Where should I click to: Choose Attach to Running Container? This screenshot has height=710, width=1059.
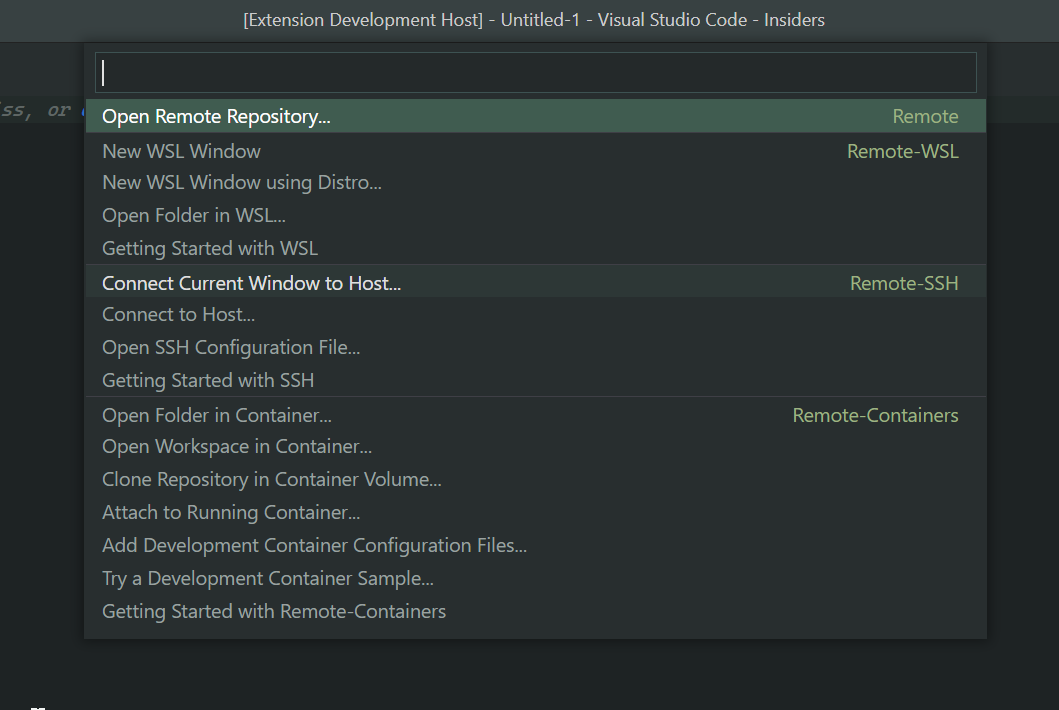pos(231,512)
